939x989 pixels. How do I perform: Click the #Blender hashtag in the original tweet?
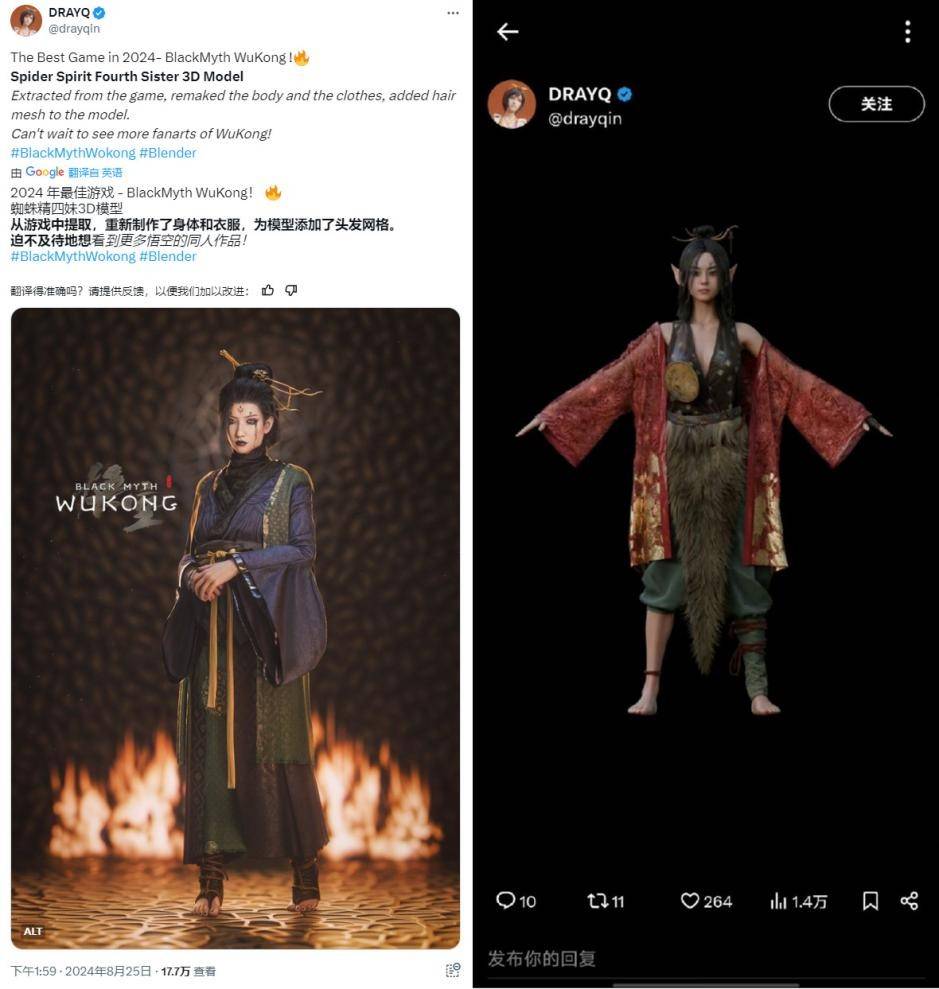tap(168, 153)
